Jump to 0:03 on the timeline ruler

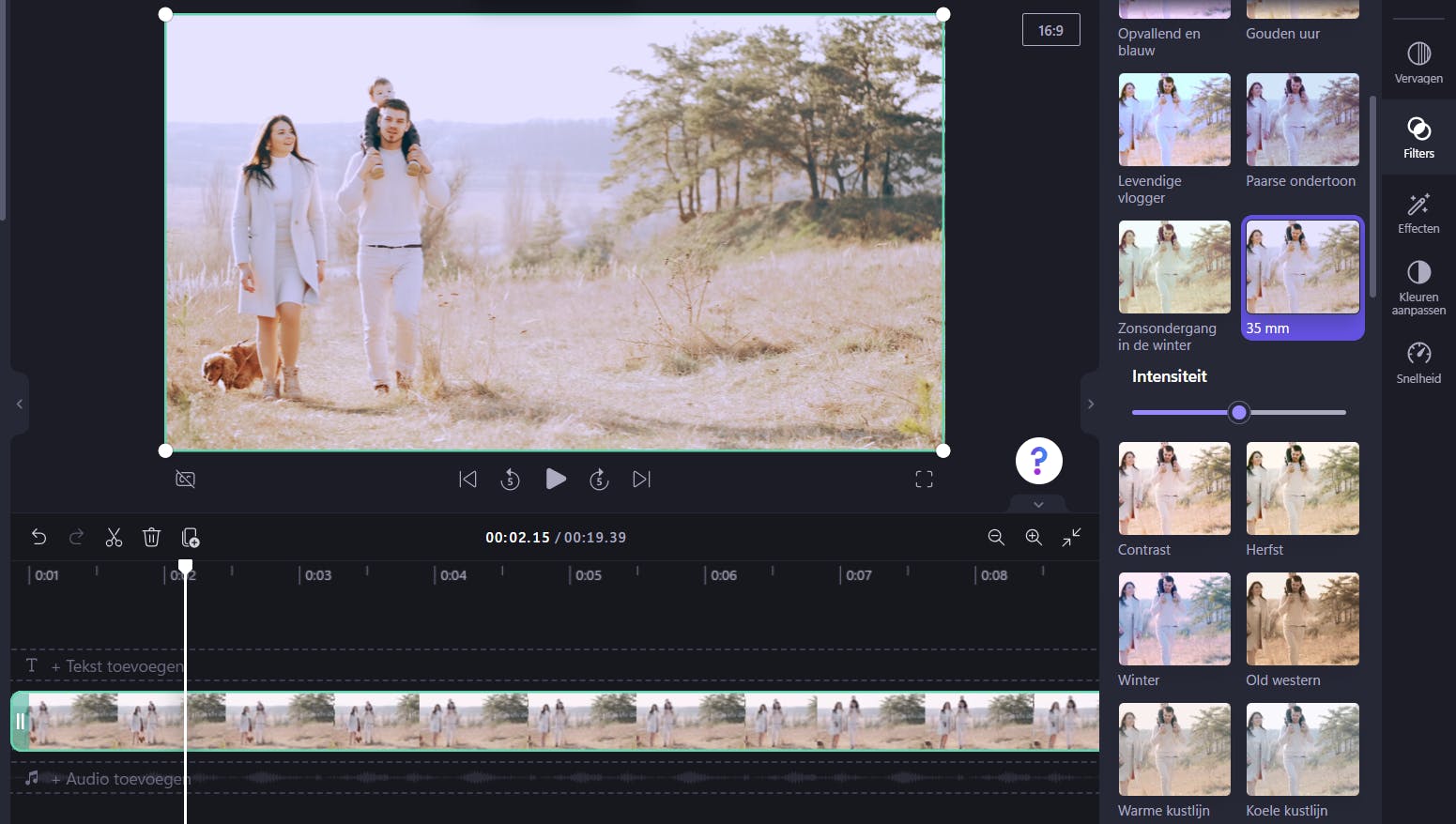coord(318,574)
